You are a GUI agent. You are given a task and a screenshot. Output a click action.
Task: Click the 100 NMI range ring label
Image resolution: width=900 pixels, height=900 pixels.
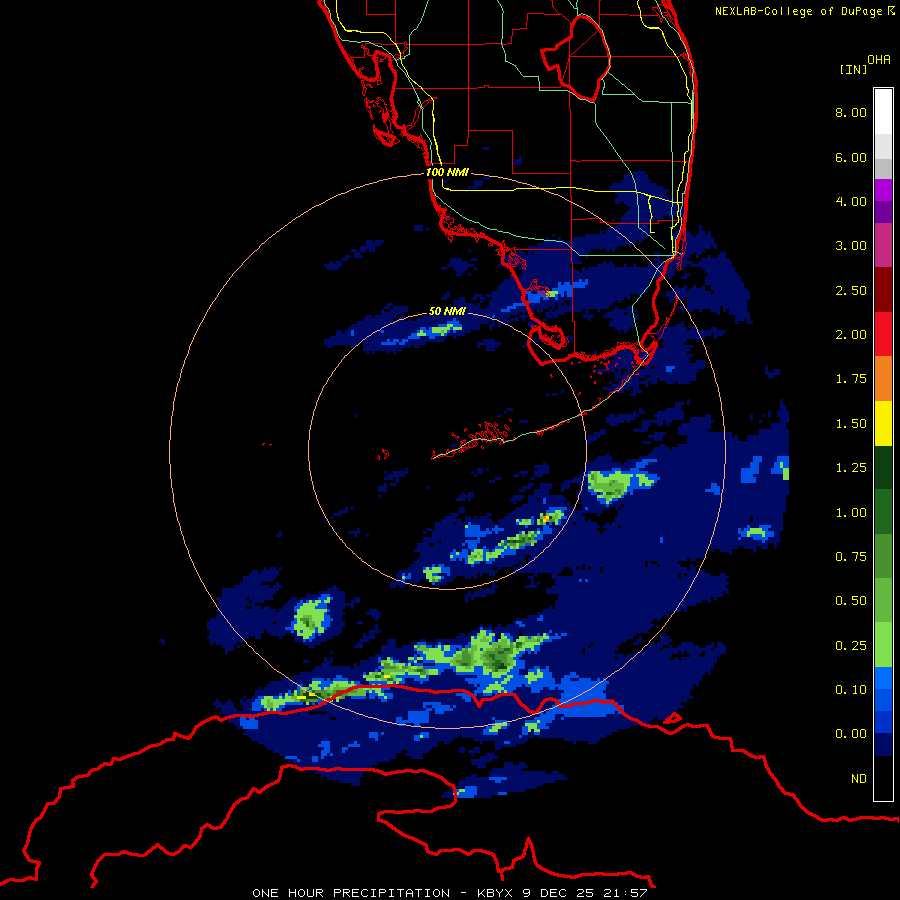click(447, 172)
